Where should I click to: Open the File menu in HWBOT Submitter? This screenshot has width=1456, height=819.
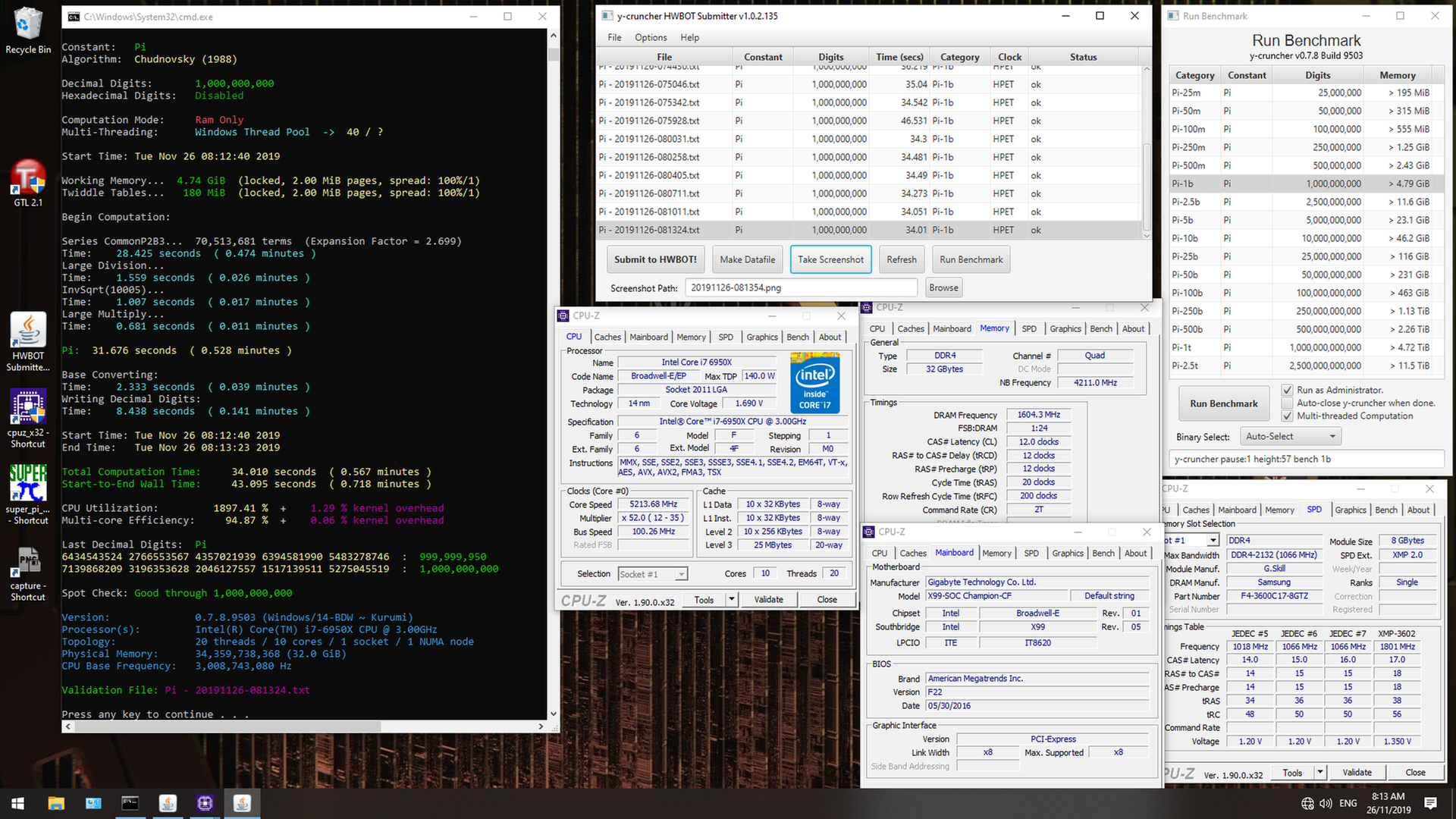point(614,37)
